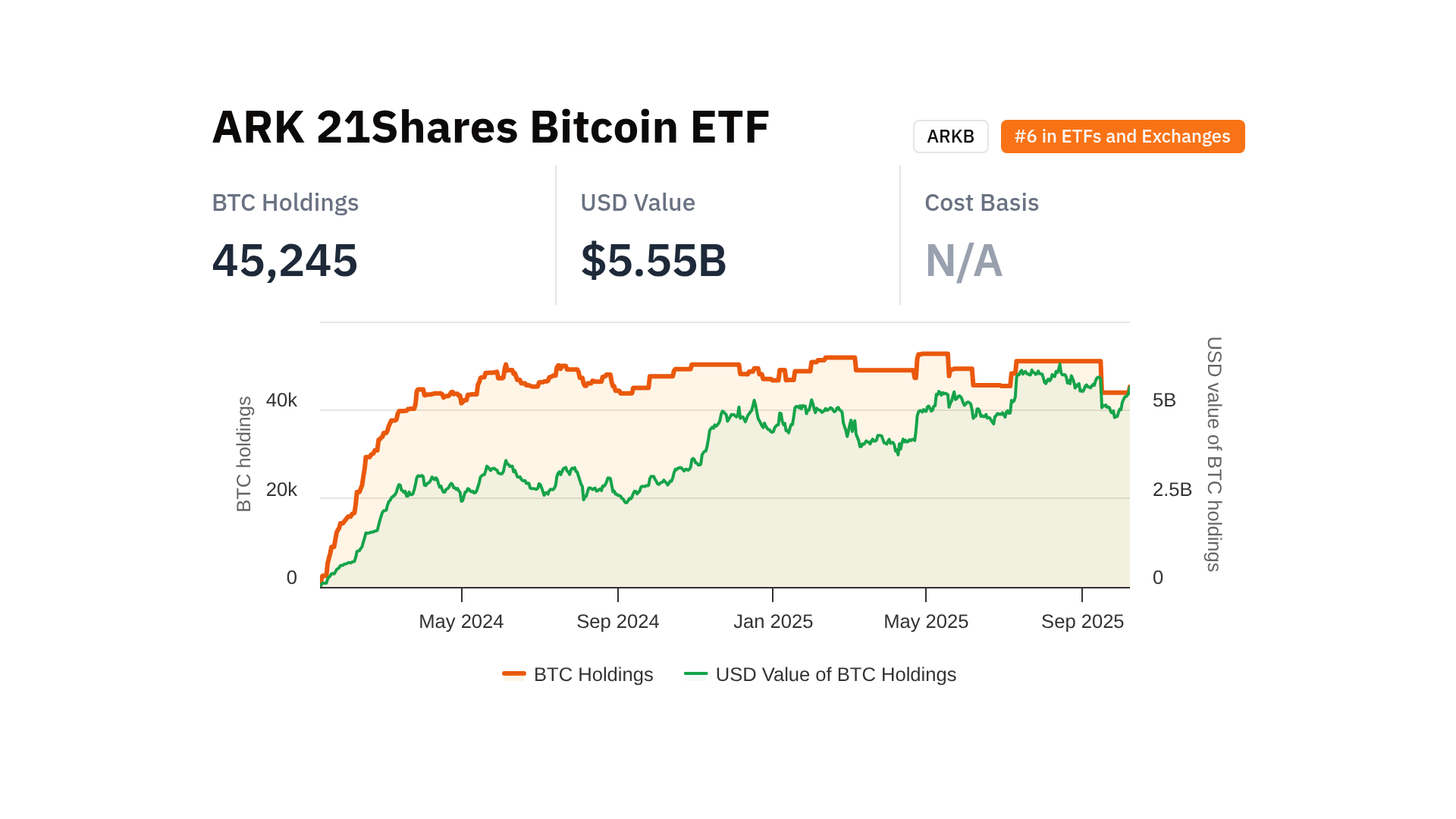This screenshot has height=819, width=1456.
Task: Click the 5B right axis tick label
Action: pyautogui.click(x=1164, y=400)
